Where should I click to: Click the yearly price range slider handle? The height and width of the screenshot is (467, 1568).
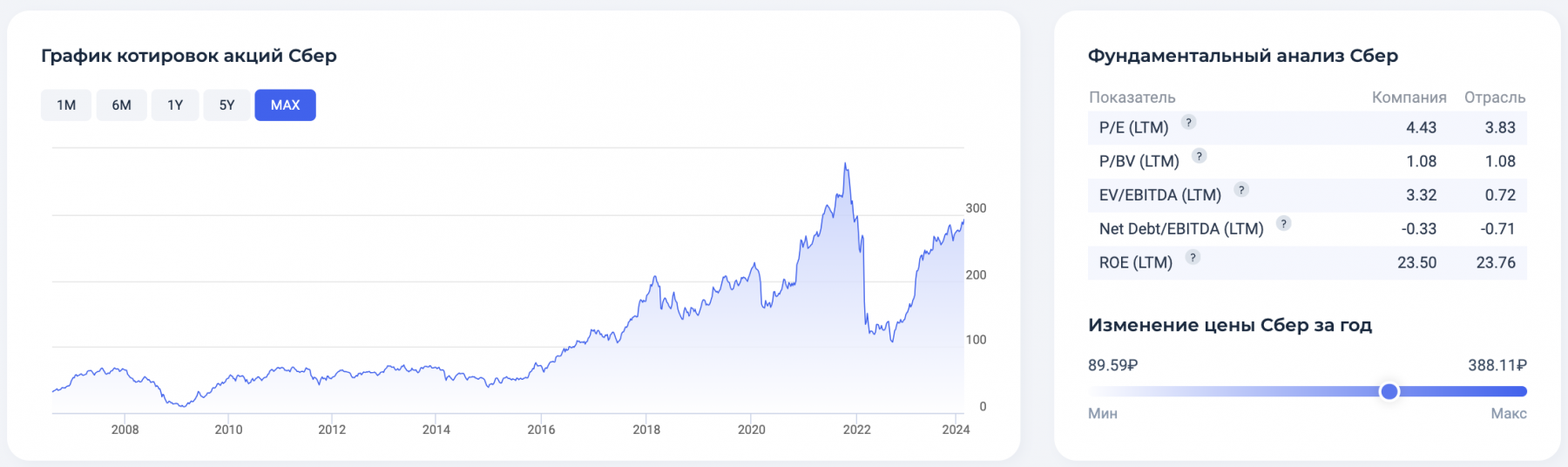point(1389,392)
